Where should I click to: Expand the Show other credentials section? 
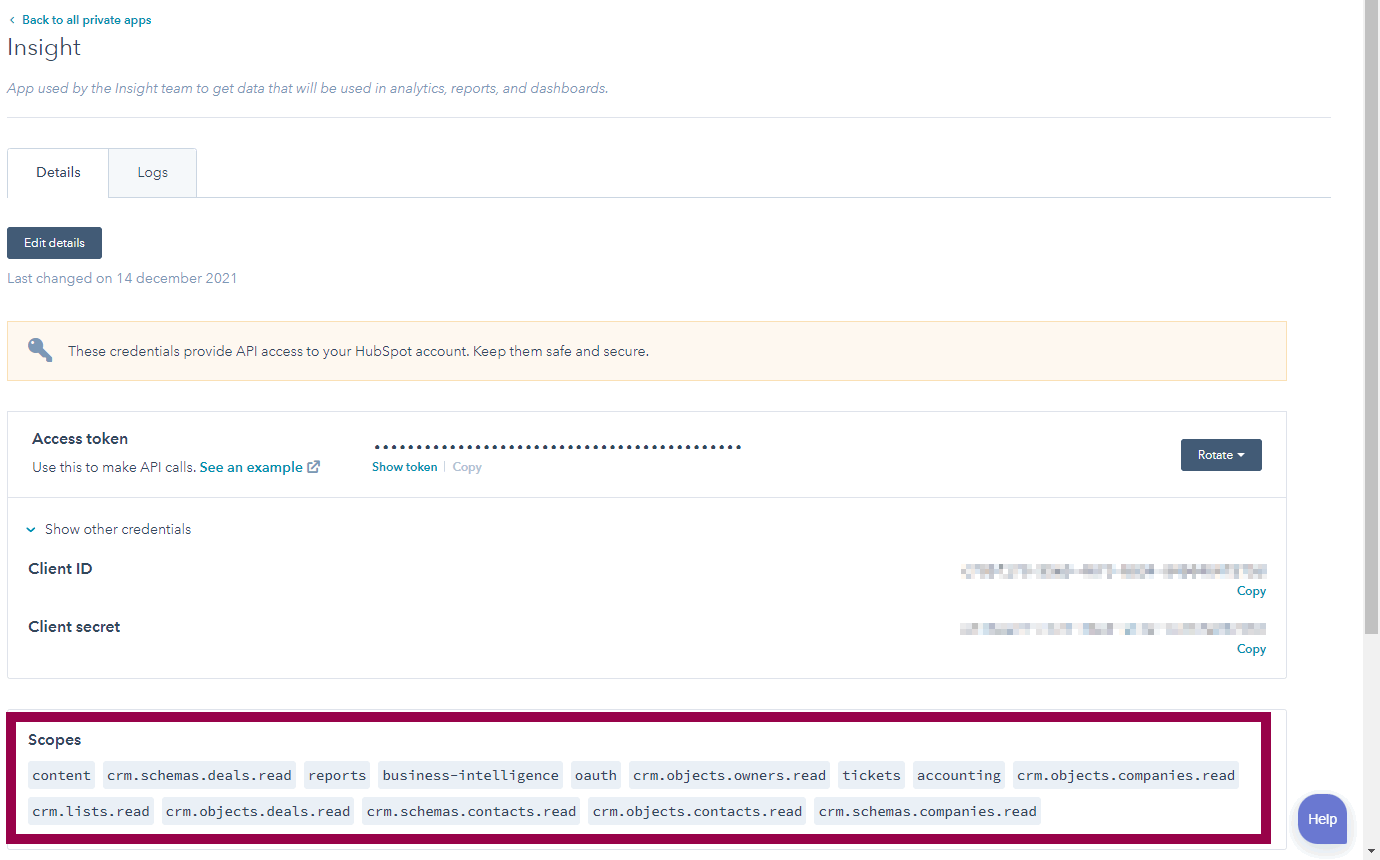point(118,529)
